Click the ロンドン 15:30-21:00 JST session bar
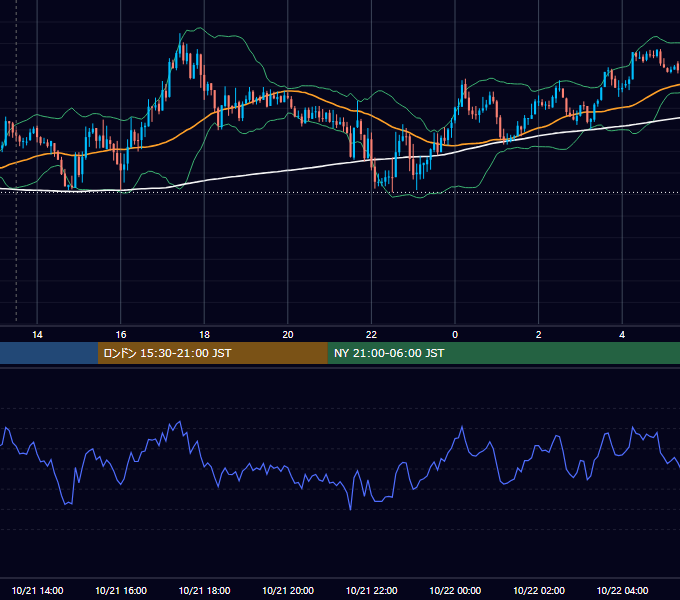680x600 pixels. coord(212,353)
